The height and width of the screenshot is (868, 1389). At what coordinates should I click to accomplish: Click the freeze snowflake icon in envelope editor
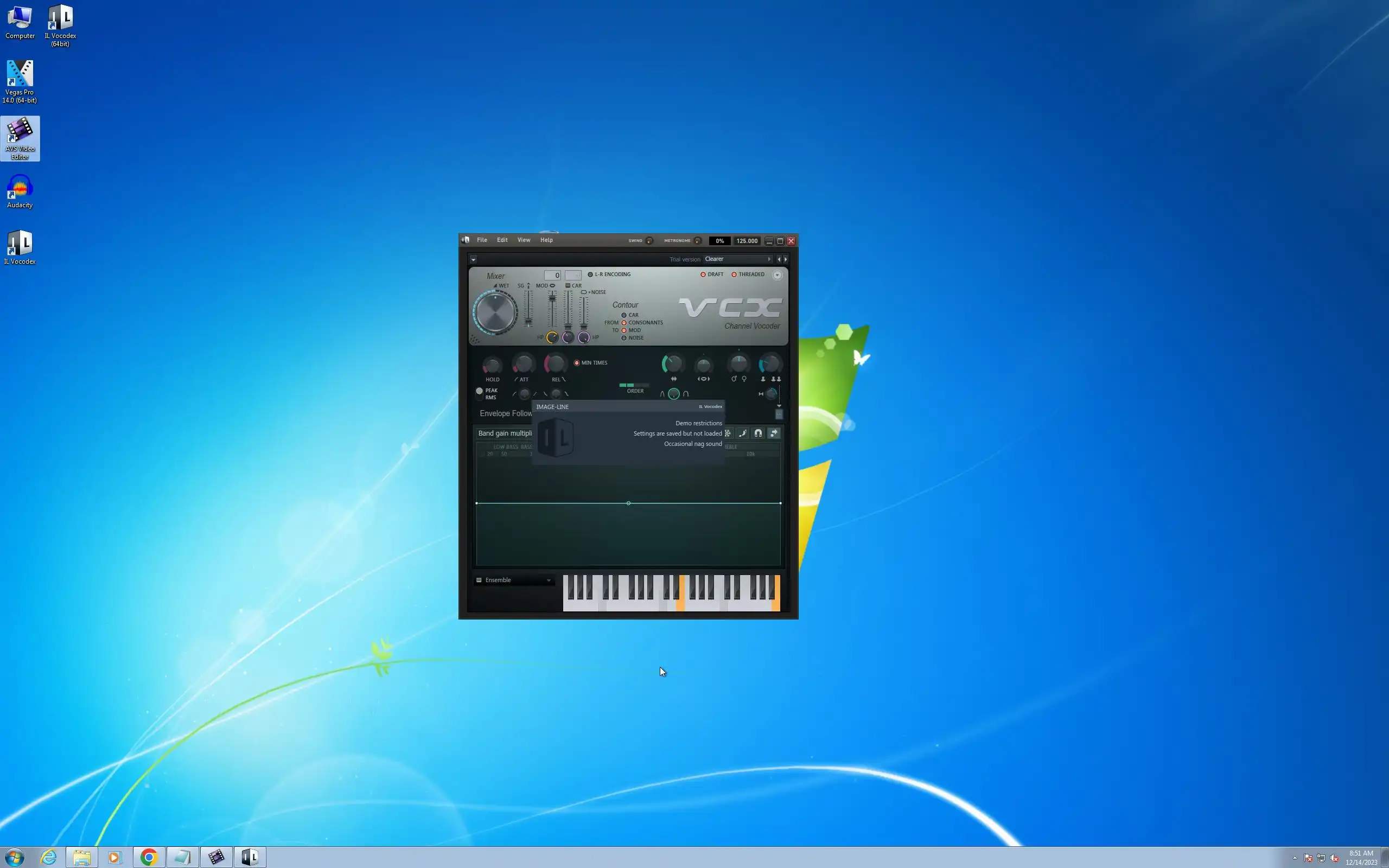[x=727, y=433]
